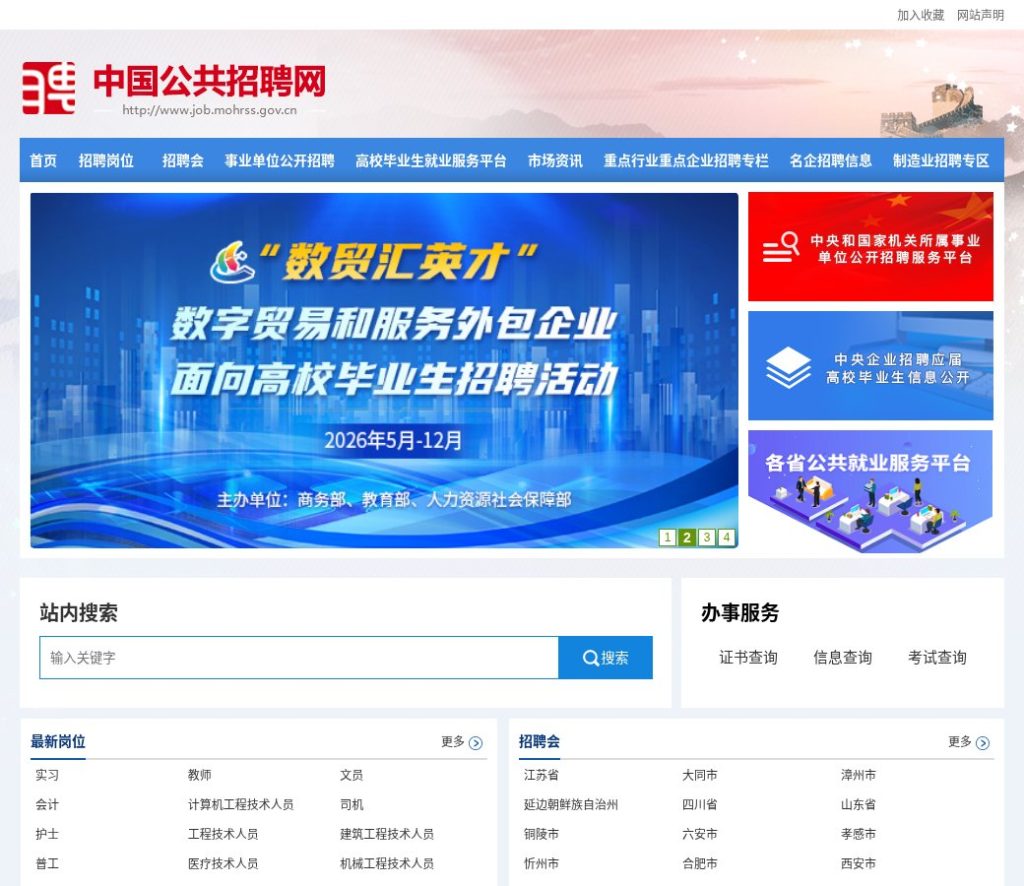
Task: Open the 护士 job category
Action: (47, 834)
